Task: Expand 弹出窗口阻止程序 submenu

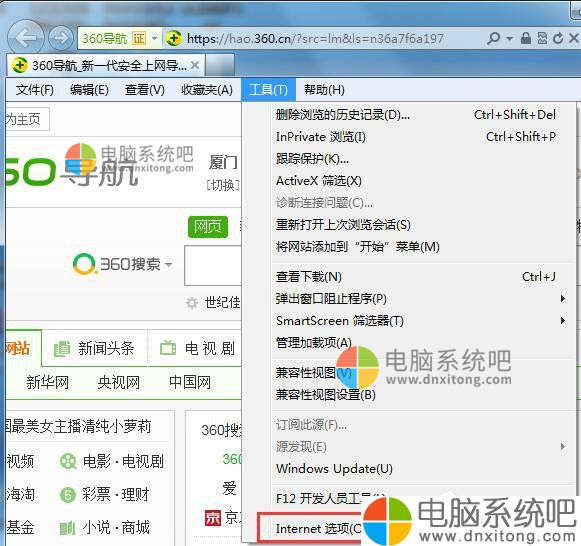Action: (563, 299)
